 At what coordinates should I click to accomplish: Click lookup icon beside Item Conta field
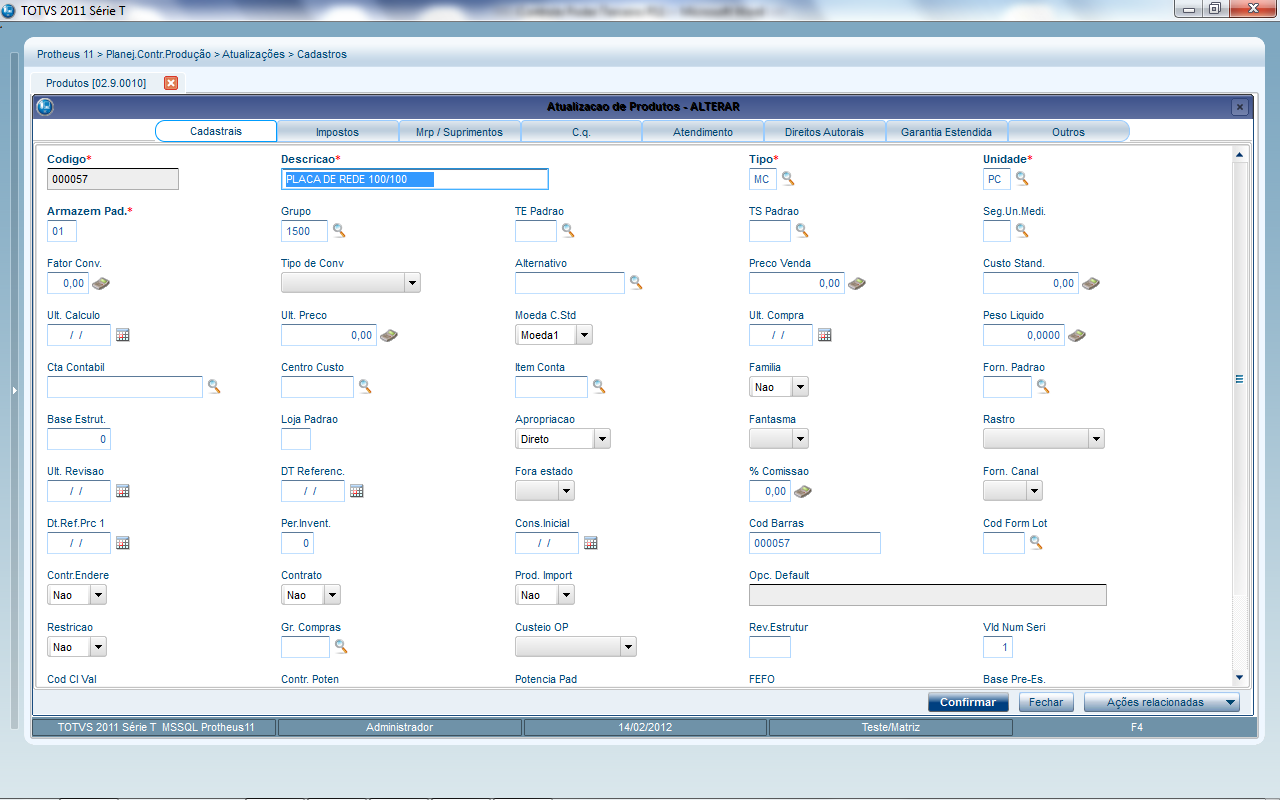(x=599, y=387)
